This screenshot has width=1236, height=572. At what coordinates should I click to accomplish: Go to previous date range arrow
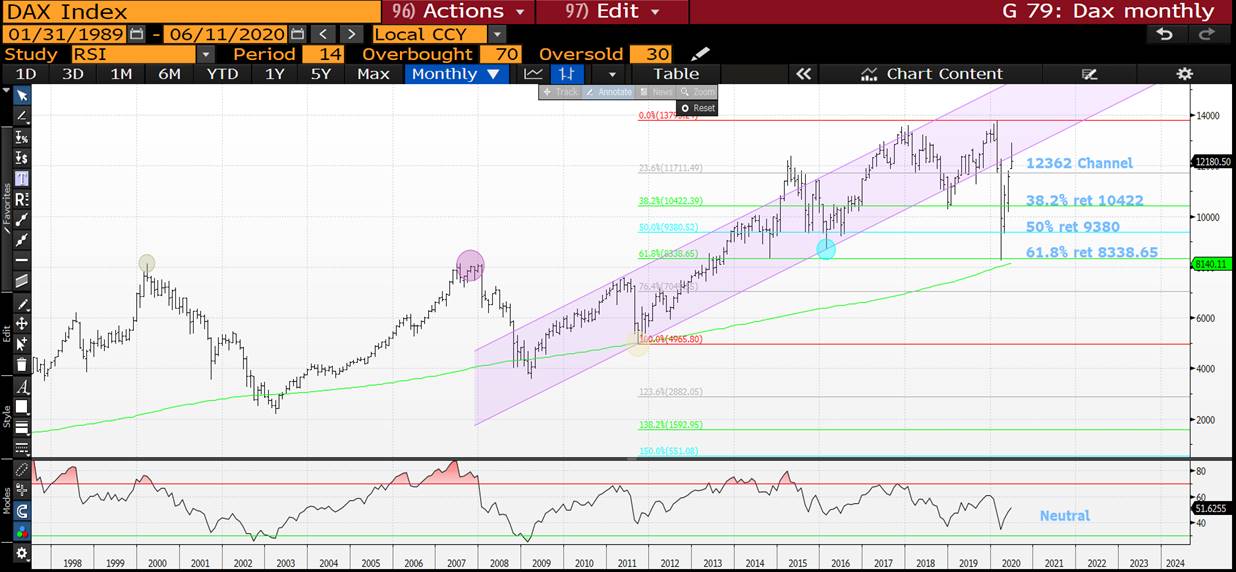(323, 34)
